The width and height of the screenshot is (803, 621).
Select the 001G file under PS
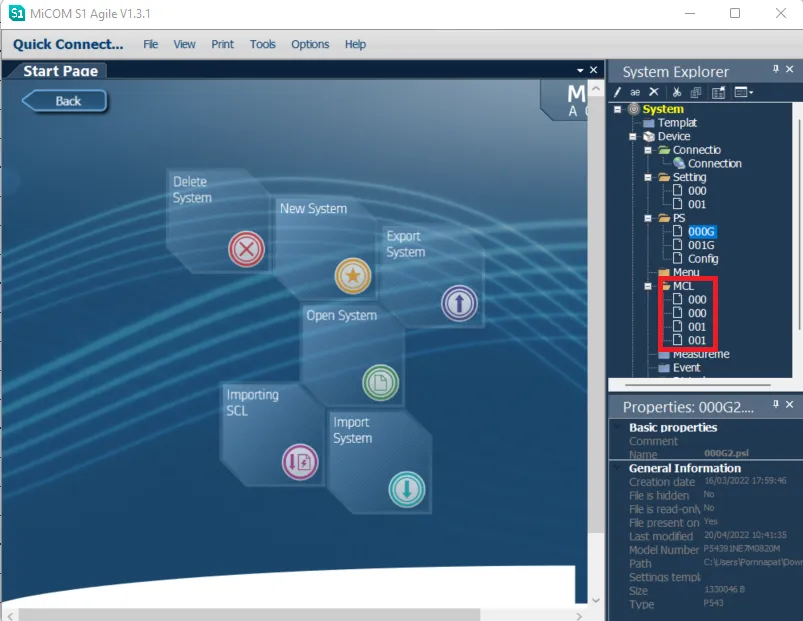click(x=701, y=245)
